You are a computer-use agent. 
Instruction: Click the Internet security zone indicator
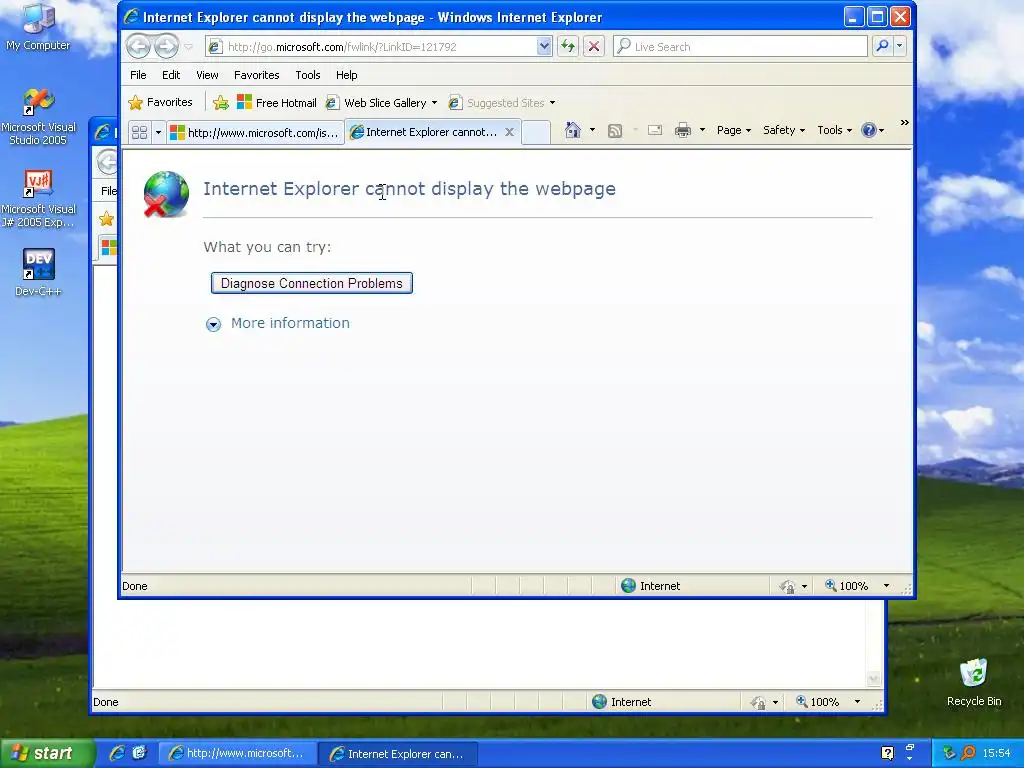click(650, 586)
